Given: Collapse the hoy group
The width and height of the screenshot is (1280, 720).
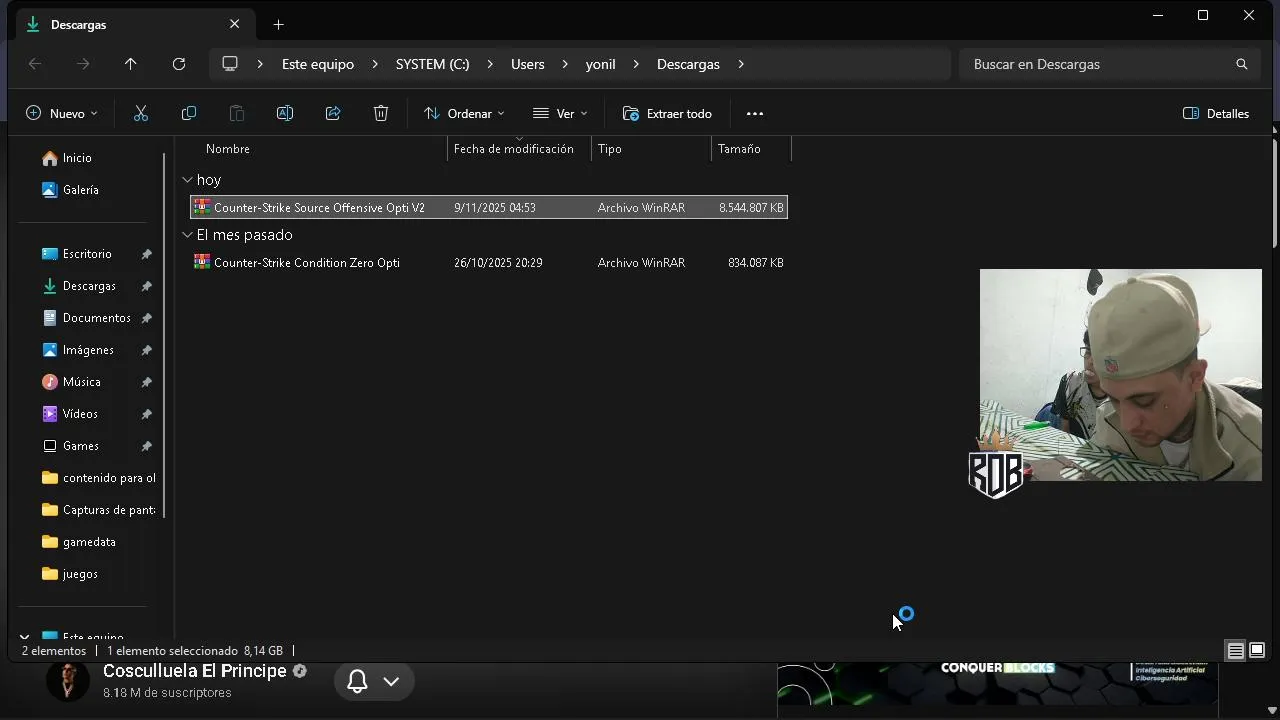Looking at the screenshot, I should tap(187, 180).
